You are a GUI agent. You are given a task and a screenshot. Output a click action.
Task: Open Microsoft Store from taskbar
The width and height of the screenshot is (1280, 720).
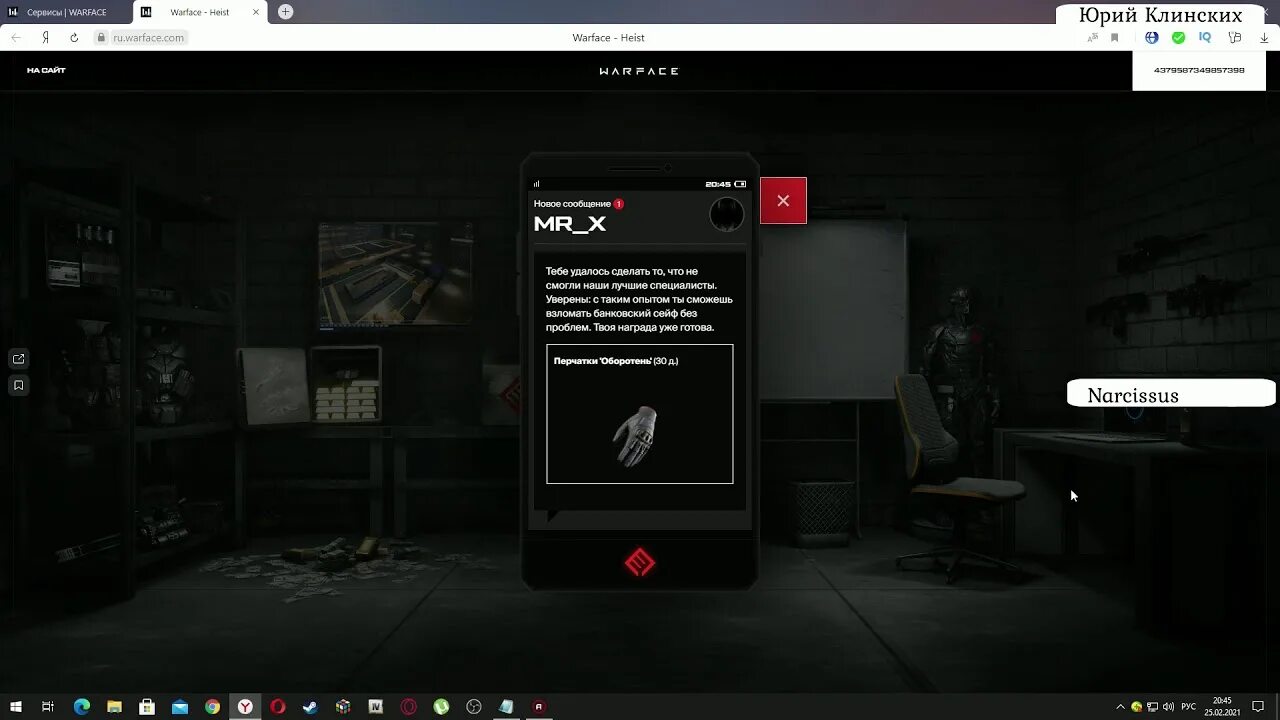tap(147, 707)
